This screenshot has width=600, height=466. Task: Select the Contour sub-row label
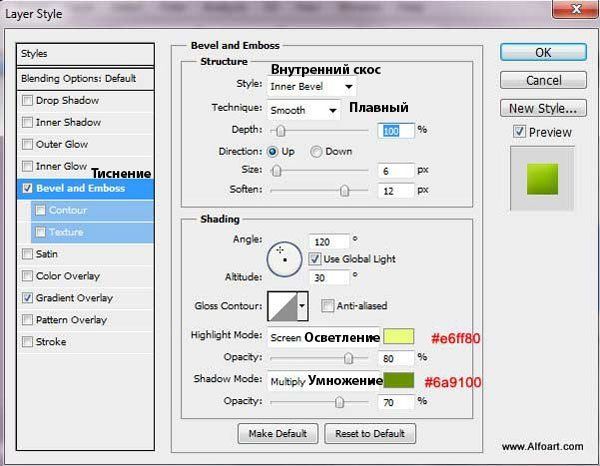(68, 210)
